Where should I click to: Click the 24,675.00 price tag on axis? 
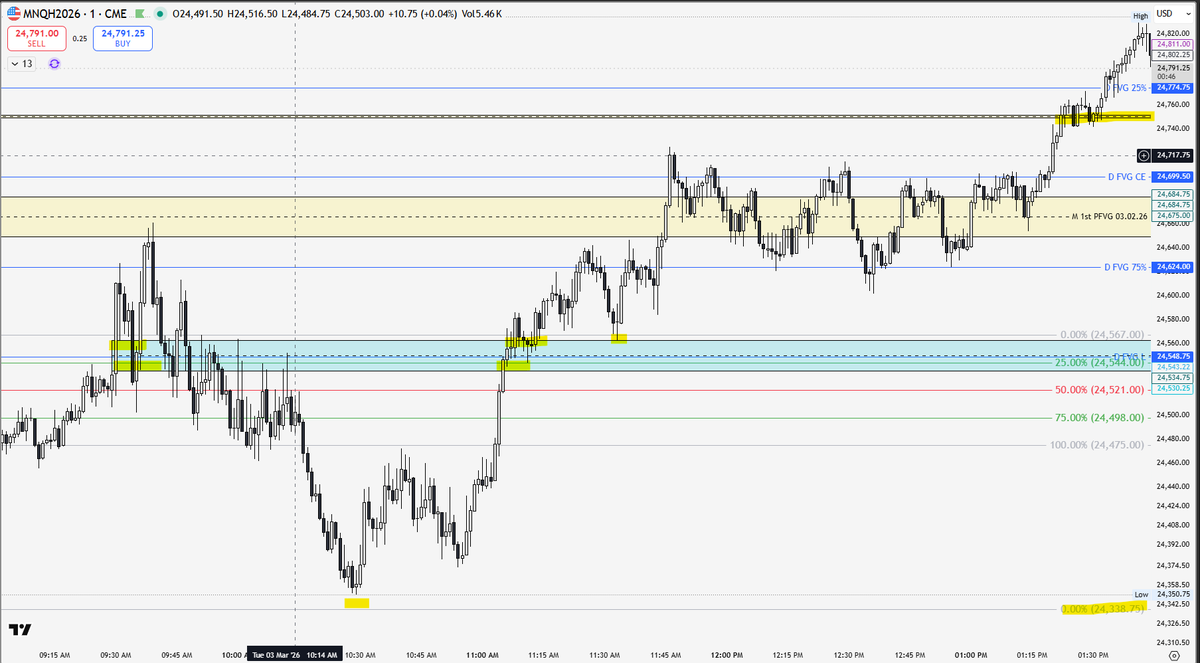pos(1172,216)
